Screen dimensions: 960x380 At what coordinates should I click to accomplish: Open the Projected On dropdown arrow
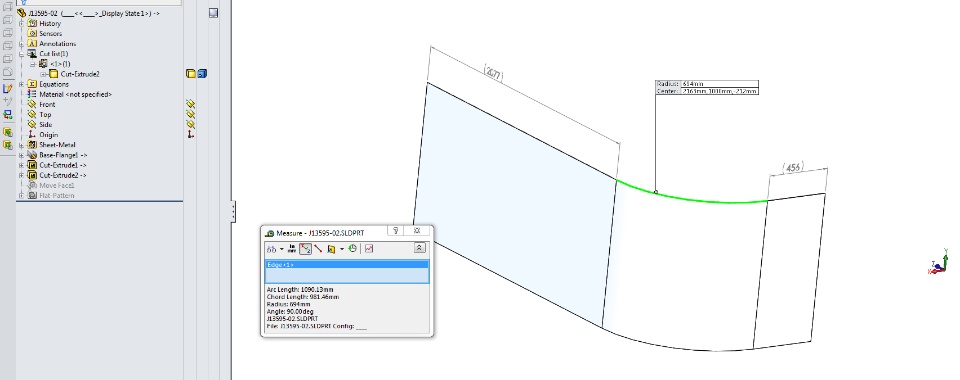342,249
